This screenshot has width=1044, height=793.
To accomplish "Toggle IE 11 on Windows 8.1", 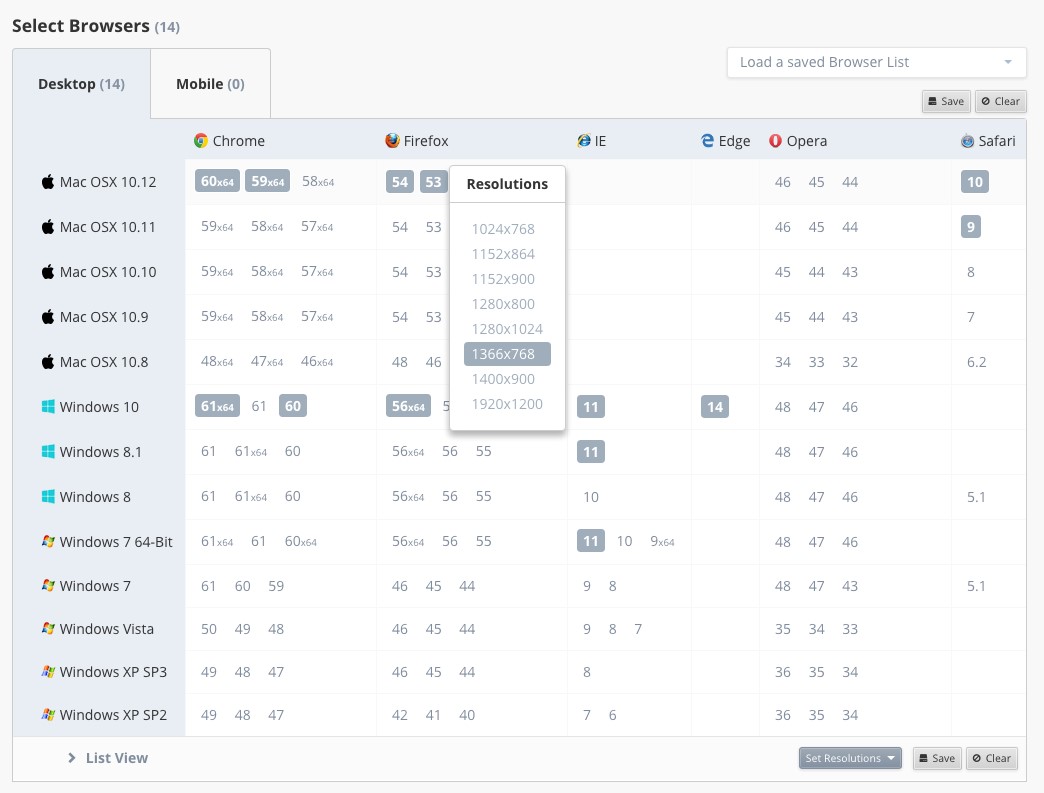I will pos(591,451).
